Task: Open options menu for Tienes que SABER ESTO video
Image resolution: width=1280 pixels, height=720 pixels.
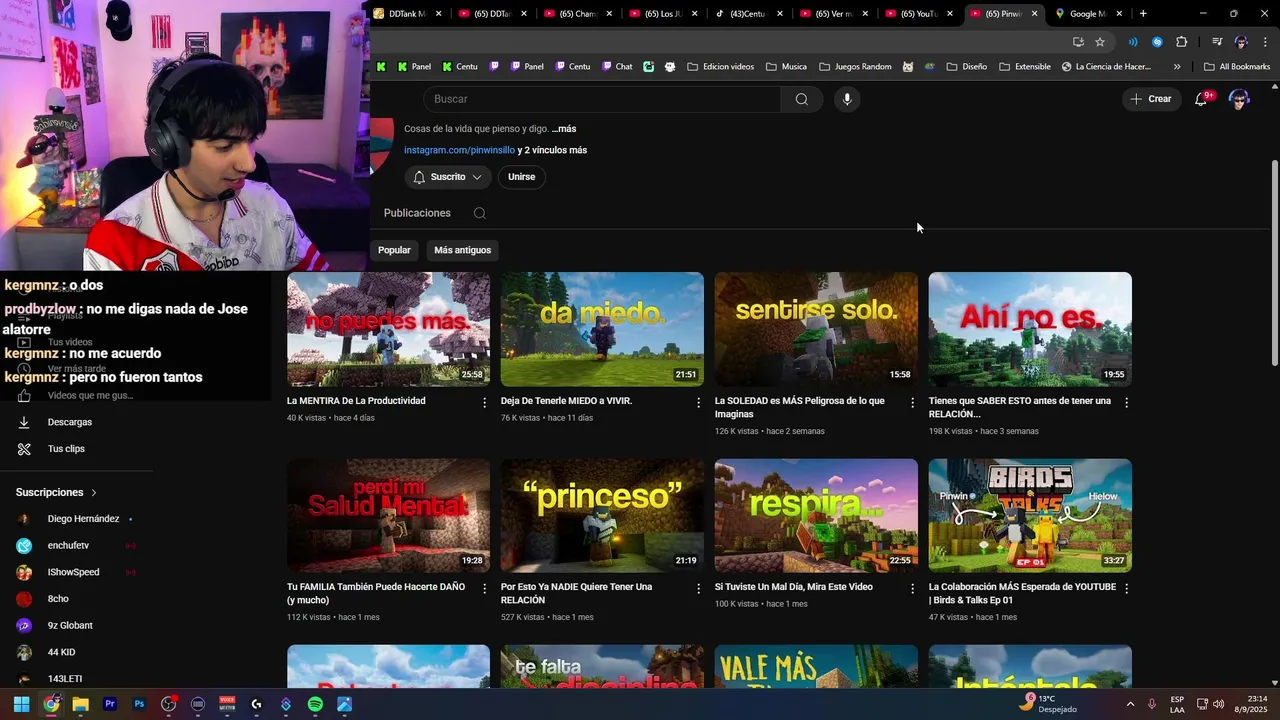Action: (1127, 403)
